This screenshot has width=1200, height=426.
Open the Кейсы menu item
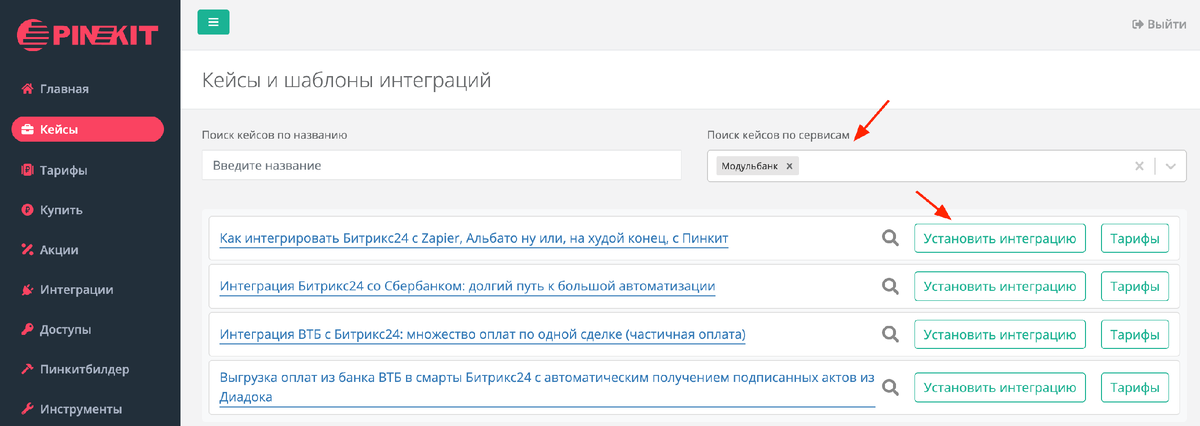pyautogui.click(x=88, y=129)
